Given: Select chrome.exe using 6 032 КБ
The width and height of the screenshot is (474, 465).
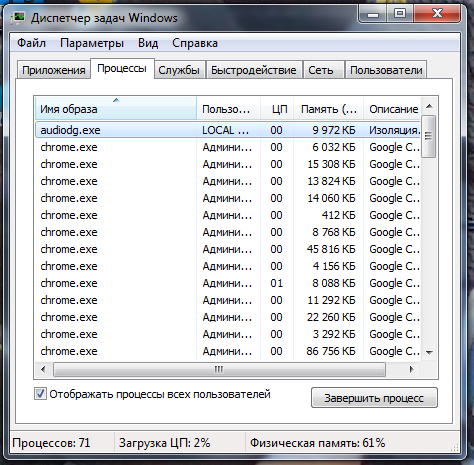Looking at the screenshot, I should 228,147.
